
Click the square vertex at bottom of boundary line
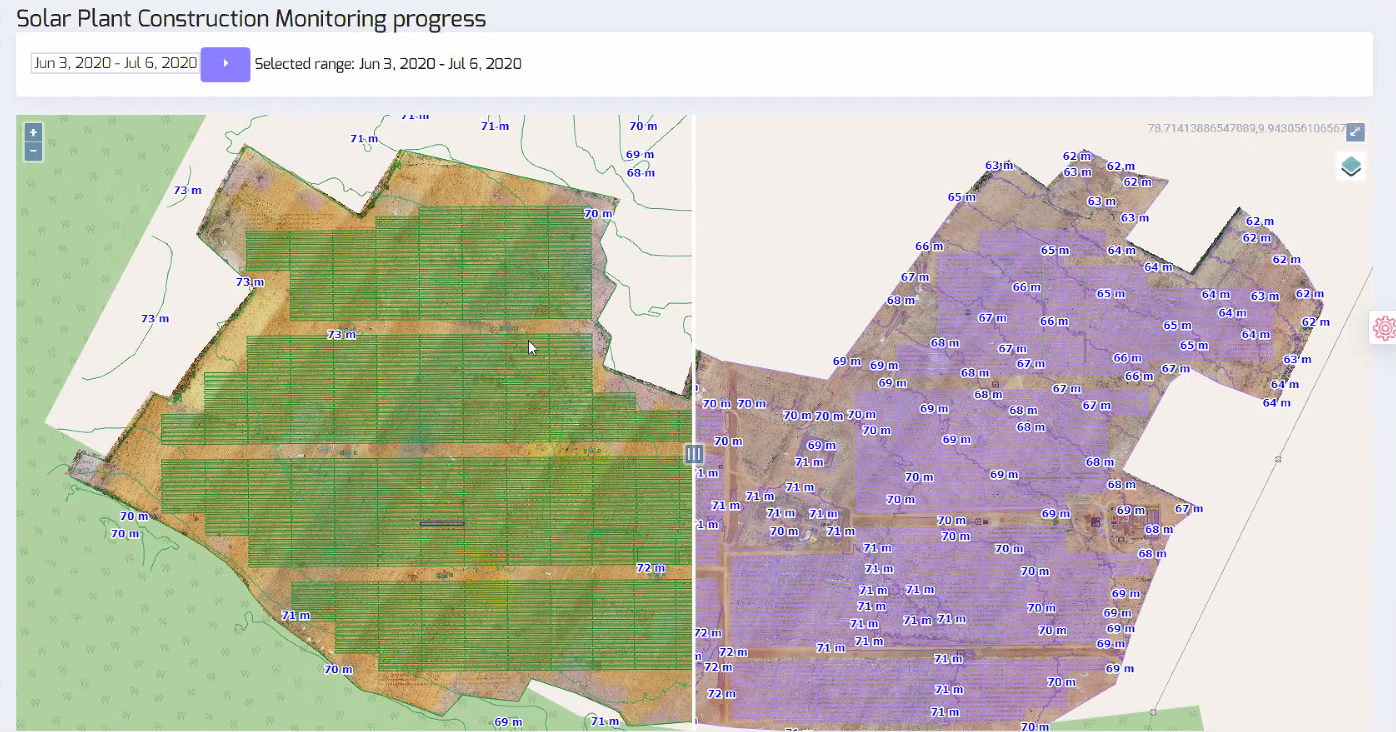[x=1153, y=712]
